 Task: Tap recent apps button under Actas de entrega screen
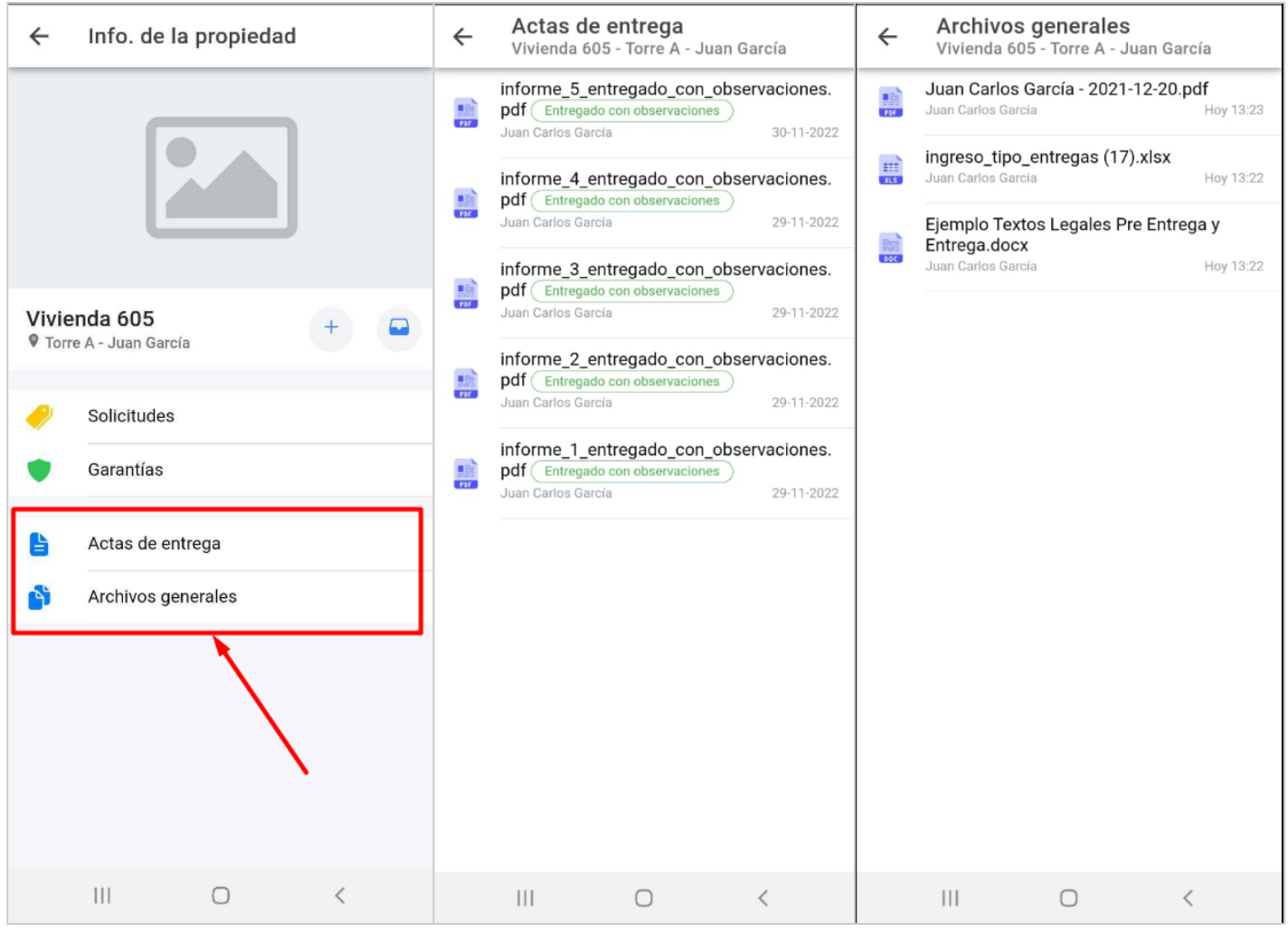coord(526,899)
